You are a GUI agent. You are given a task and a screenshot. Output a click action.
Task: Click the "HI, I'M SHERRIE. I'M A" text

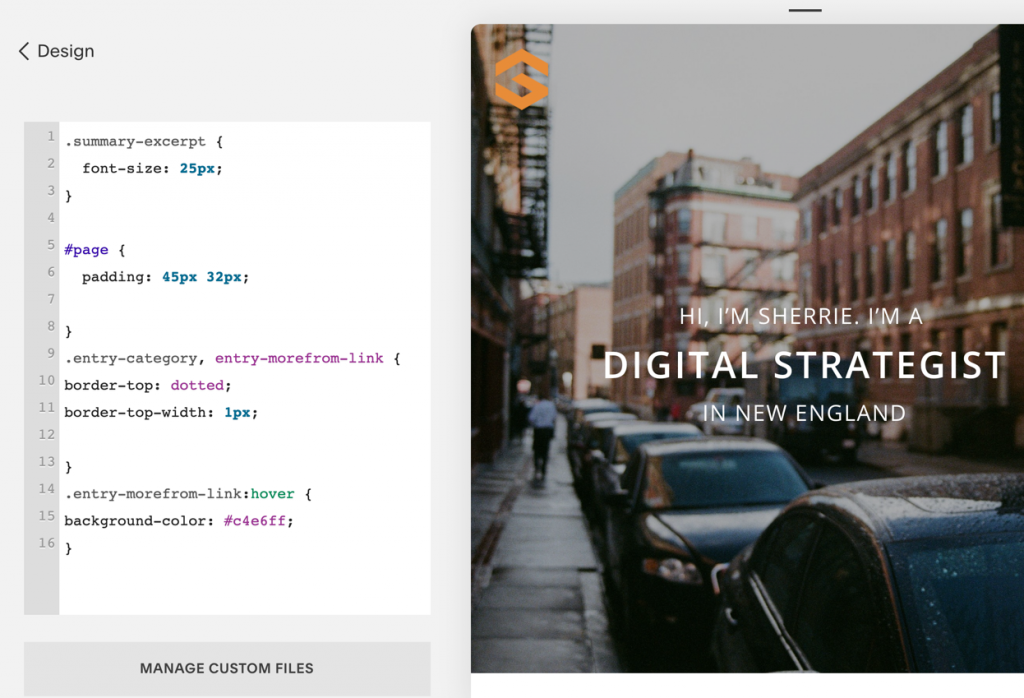click(801, 316)
